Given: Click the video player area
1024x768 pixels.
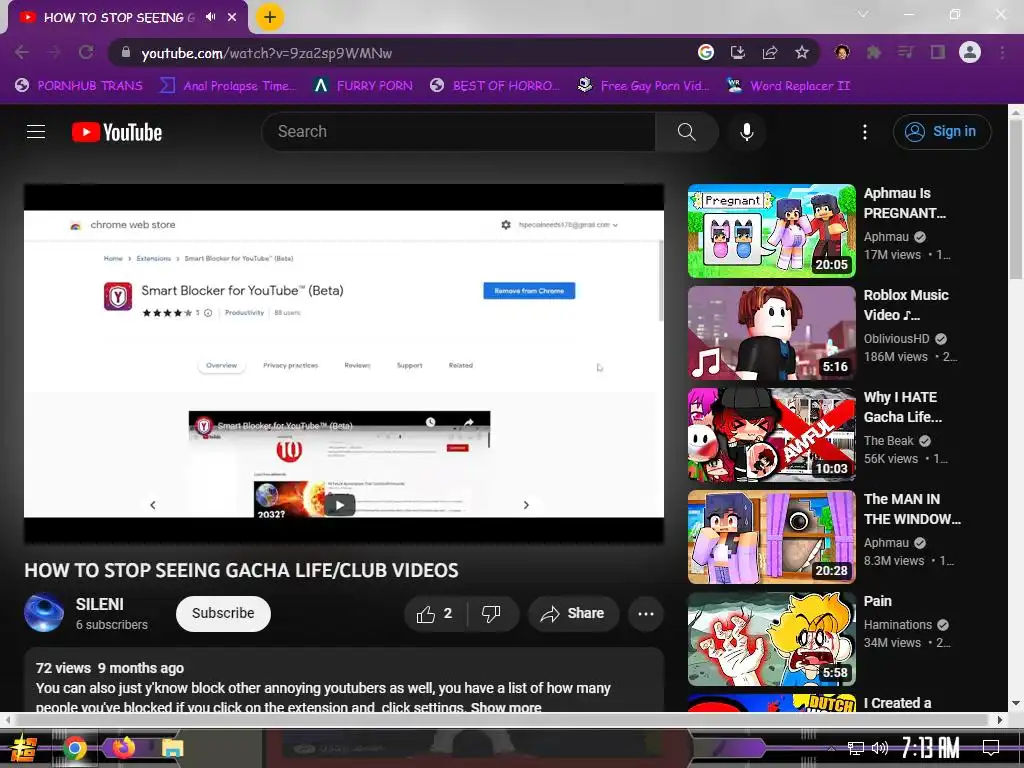Looking at the screenshot, I should [x=344, y=363].
